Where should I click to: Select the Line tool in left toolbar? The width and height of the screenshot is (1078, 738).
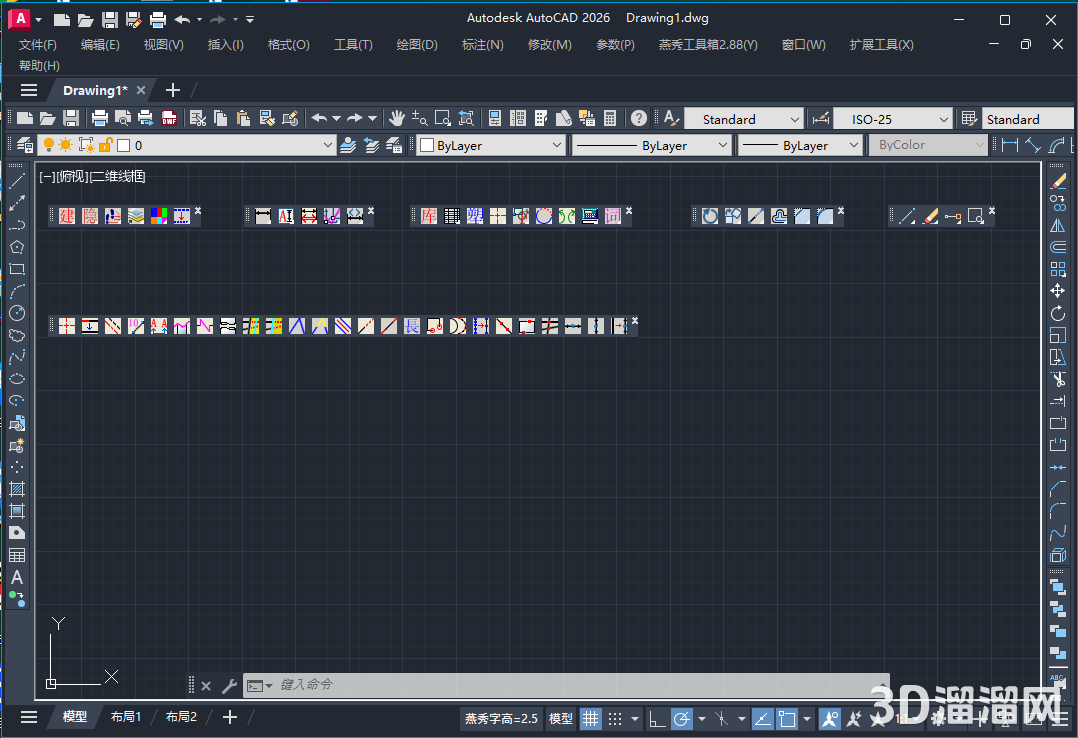[x=17, y=181]
